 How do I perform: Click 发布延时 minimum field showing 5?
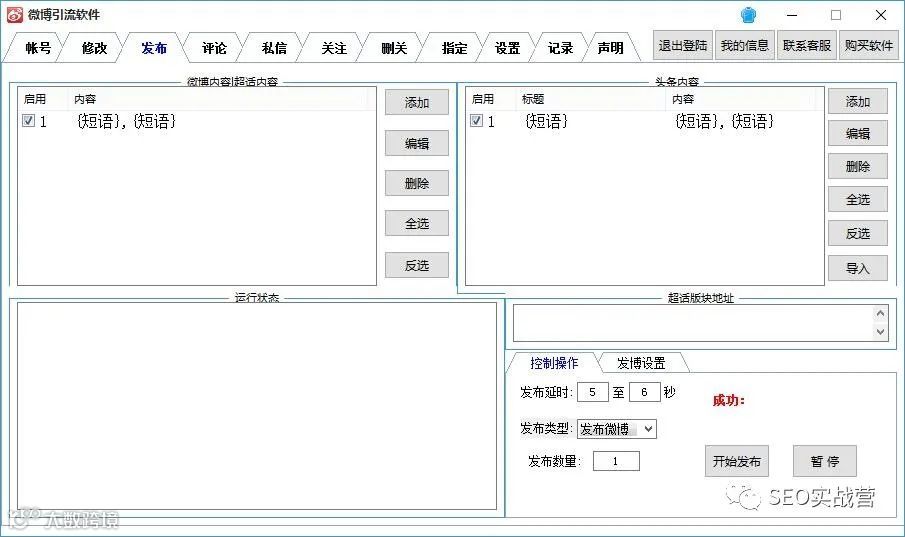tap(592, 392)
